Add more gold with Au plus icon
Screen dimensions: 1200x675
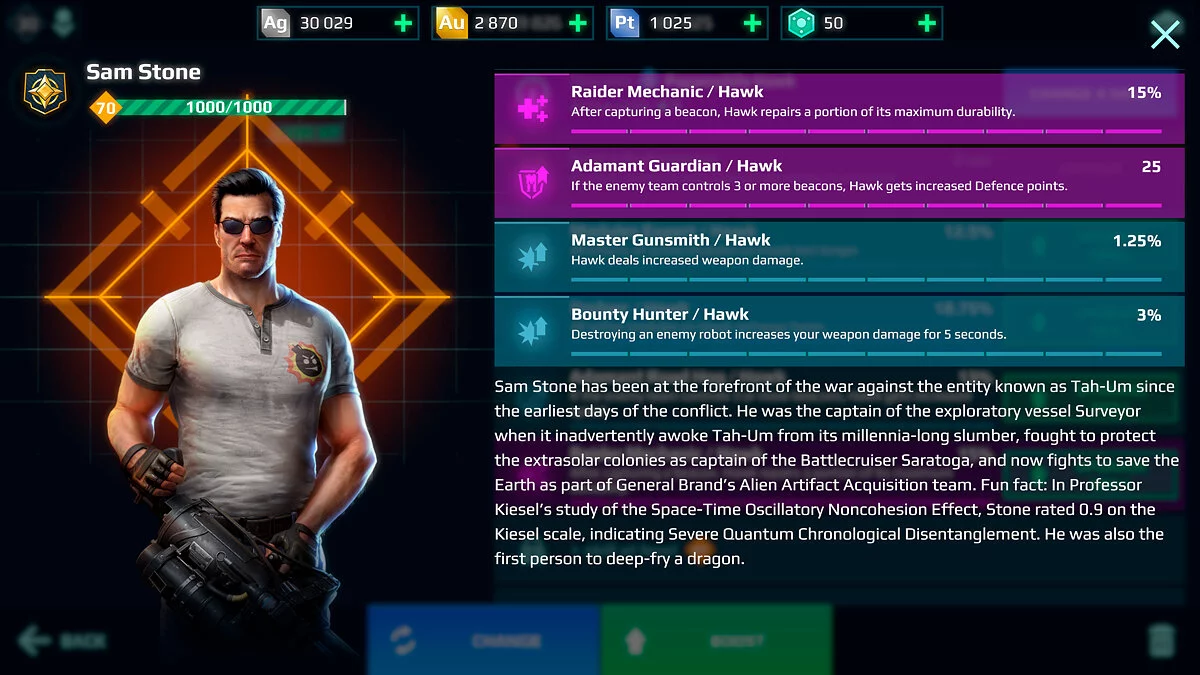point(577,23)
